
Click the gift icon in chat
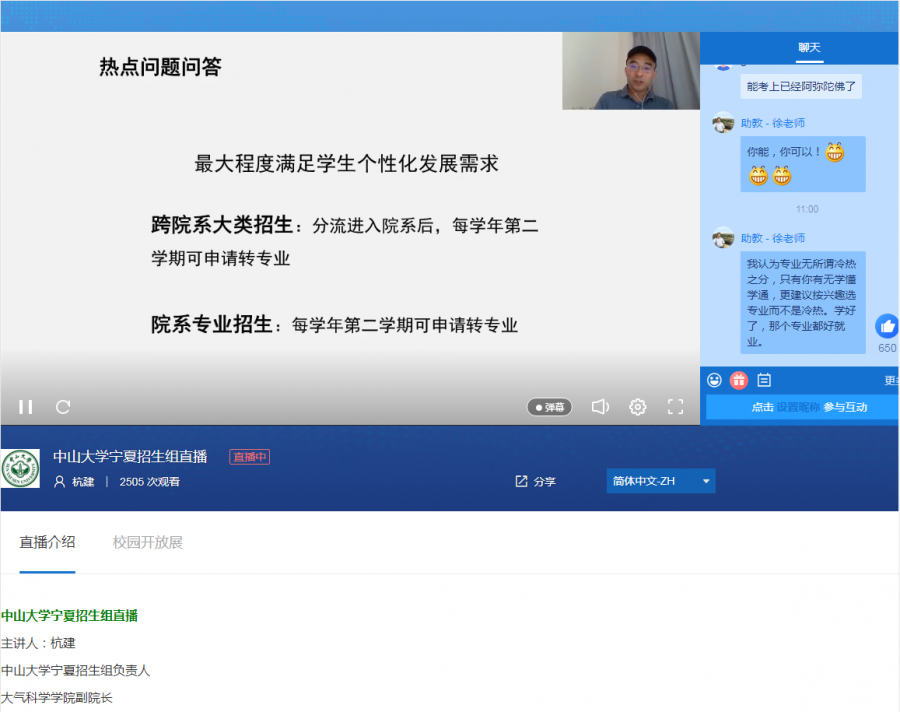739,380
